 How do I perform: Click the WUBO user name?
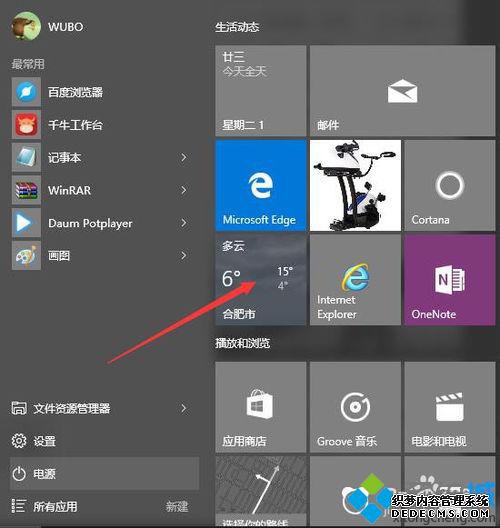coord(66,27)
